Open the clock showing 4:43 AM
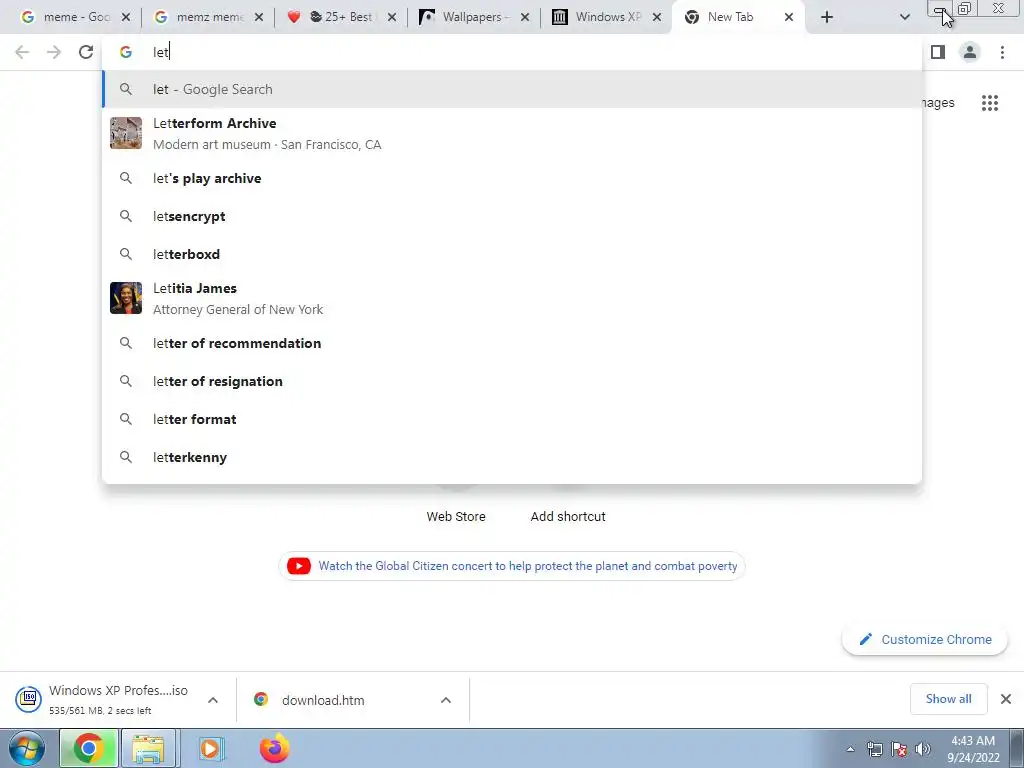Viewport: 1024px width, 768px height. tap(973, 749)
